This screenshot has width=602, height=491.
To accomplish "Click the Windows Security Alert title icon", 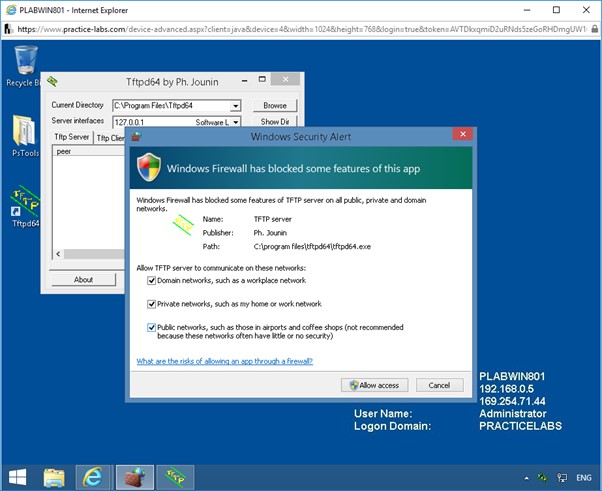I will (136, 136).
